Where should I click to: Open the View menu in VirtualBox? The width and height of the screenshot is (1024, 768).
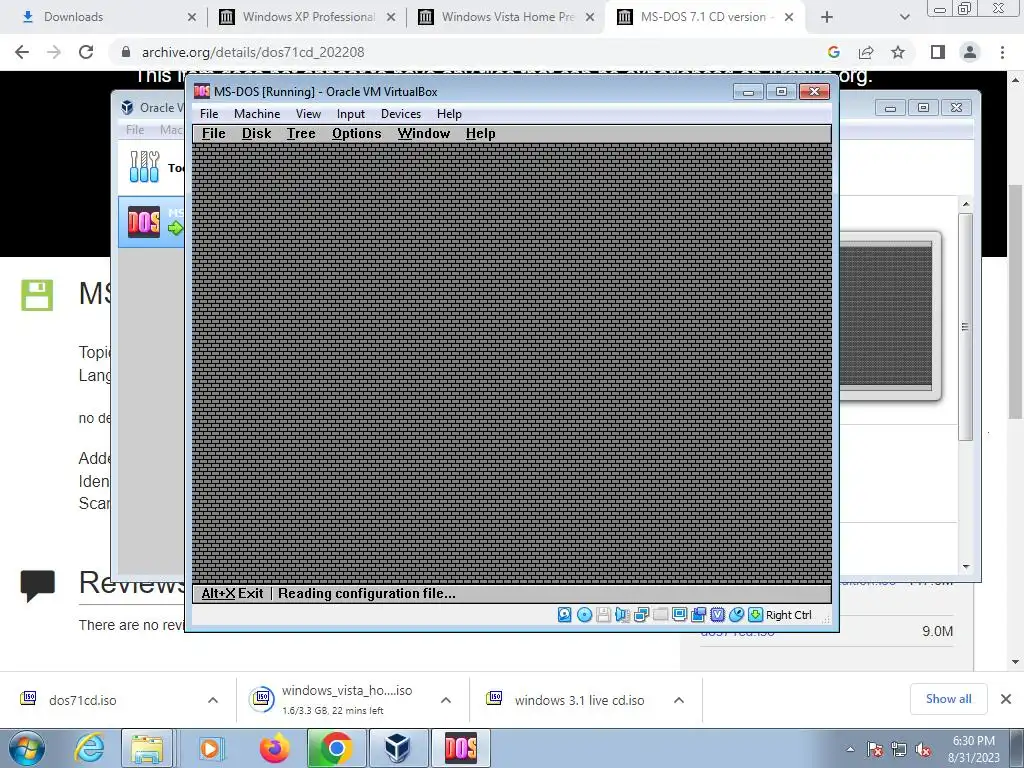point(308,114)
